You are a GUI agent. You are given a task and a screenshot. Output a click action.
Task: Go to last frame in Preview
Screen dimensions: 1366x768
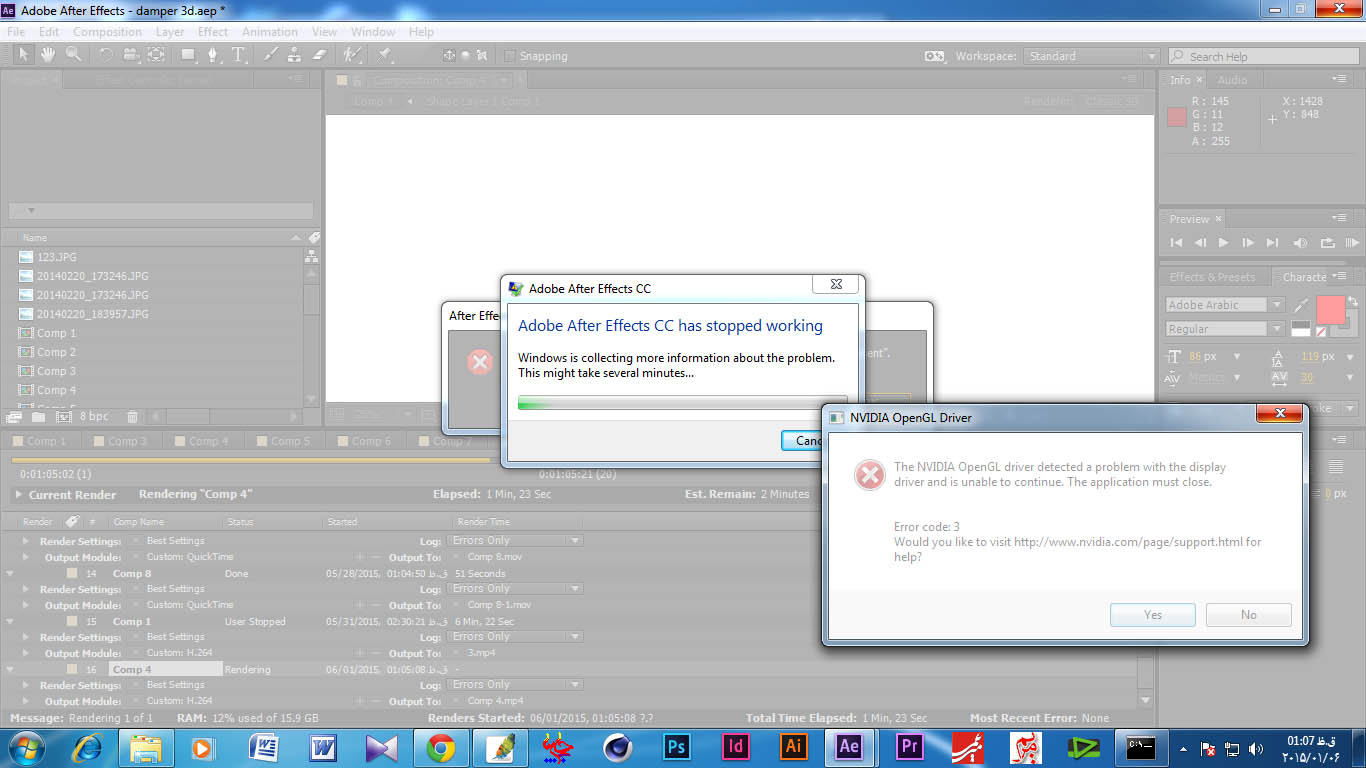point(1272,242)
